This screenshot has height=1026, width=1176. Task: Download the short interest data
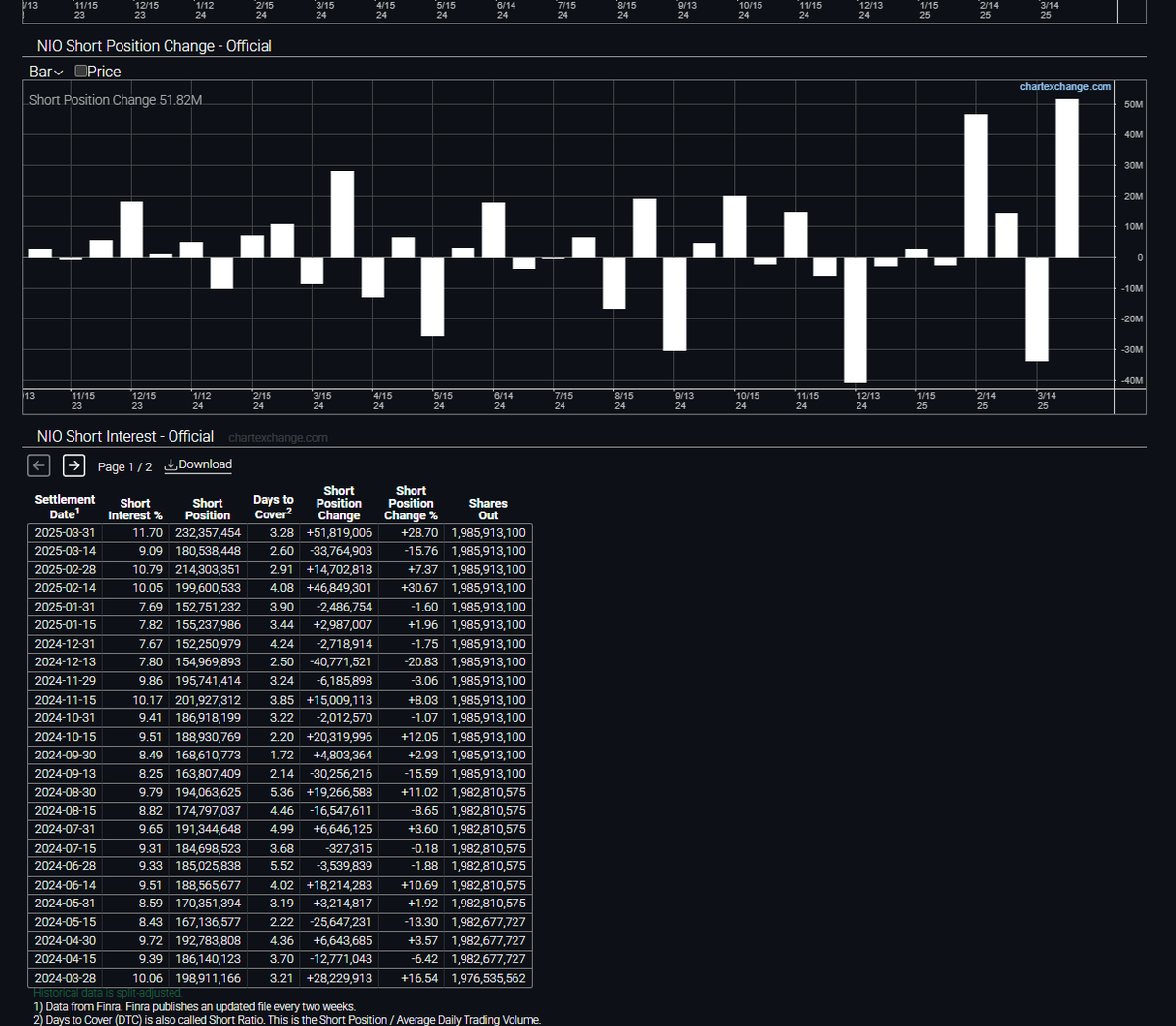pos(198,464)
